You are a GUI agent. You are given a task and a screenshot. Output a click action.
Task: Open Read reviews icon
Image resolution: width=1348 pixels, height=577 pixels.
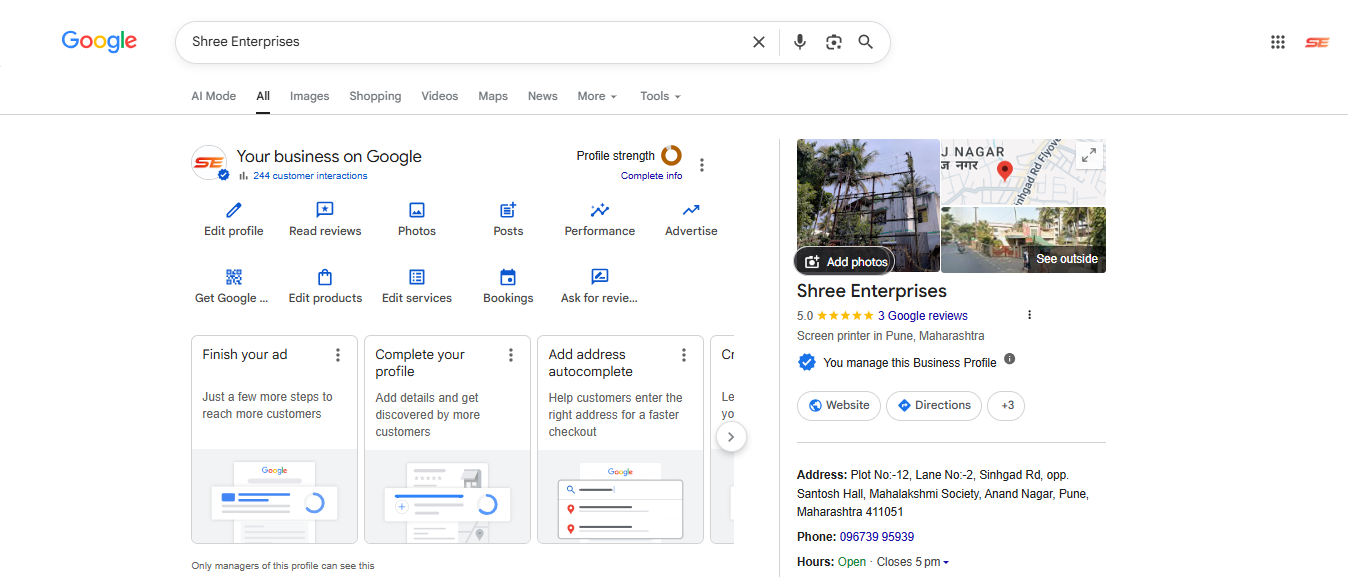pos(325,210)
